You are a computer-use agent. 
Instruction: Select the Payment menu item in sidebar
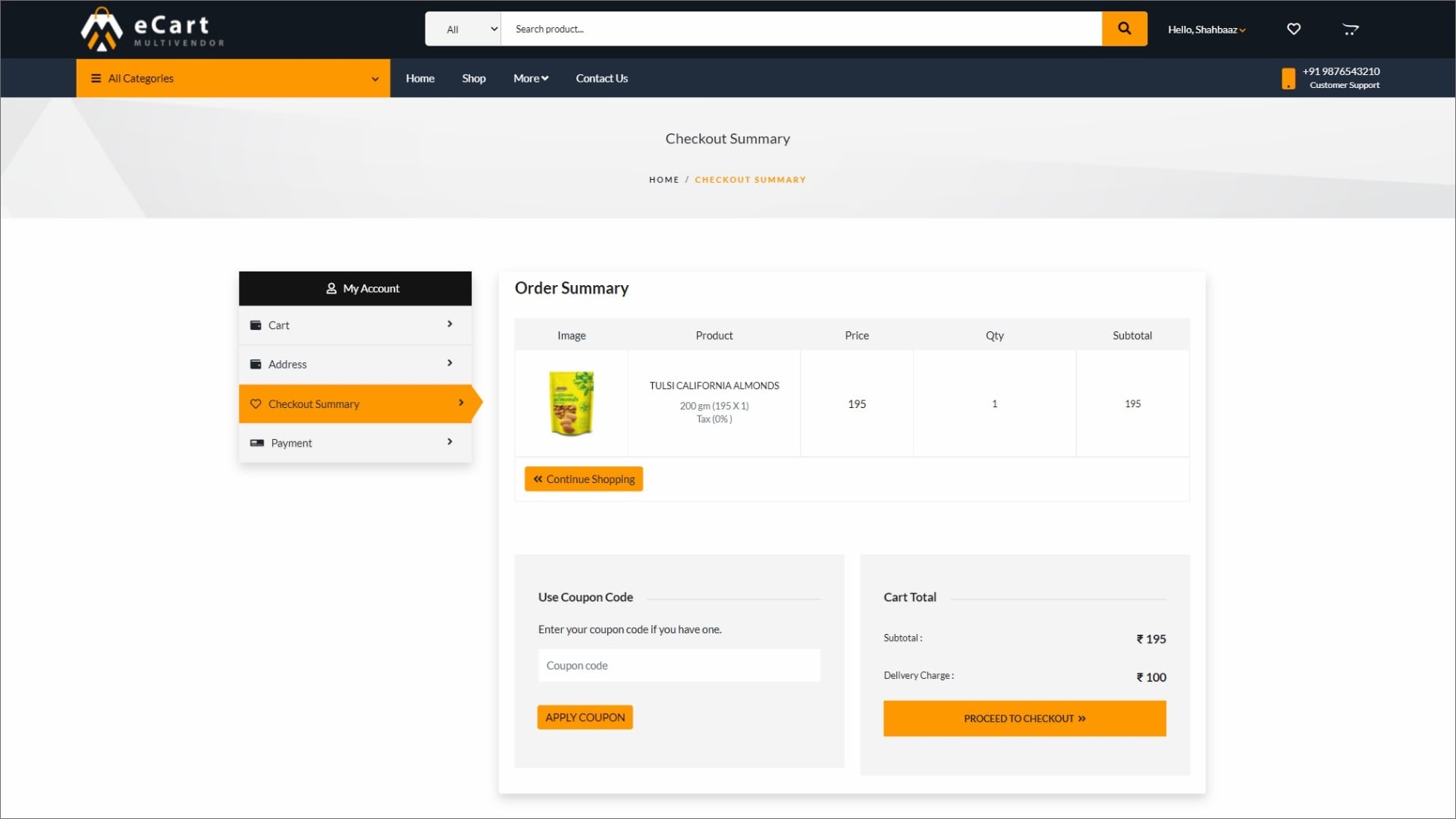coord(355,442)
